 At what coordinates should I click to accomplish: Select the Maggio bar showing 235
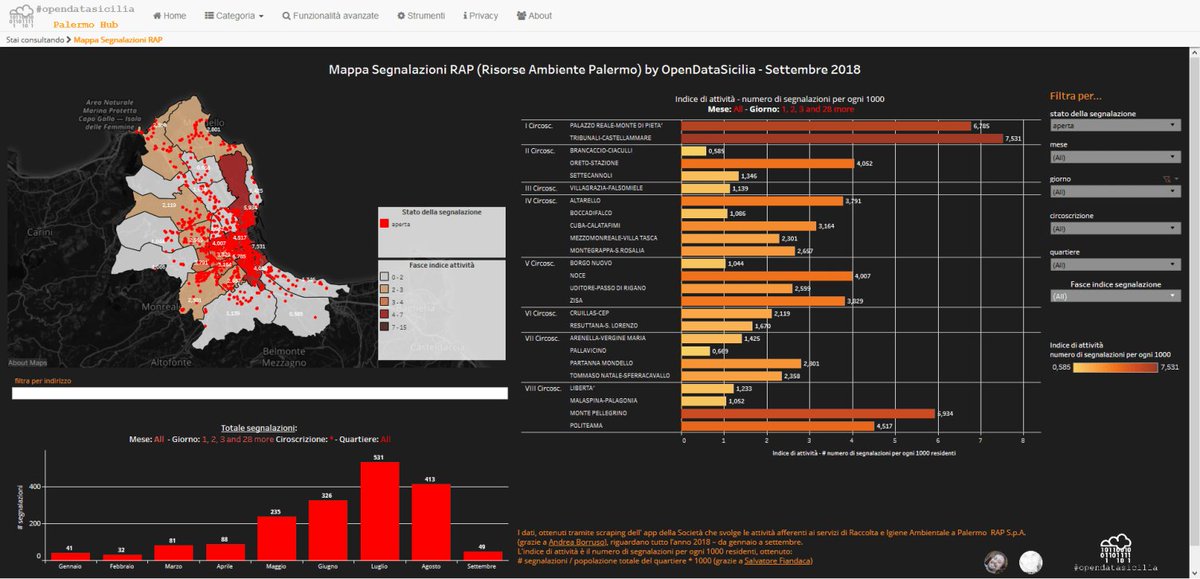point(277,538)
